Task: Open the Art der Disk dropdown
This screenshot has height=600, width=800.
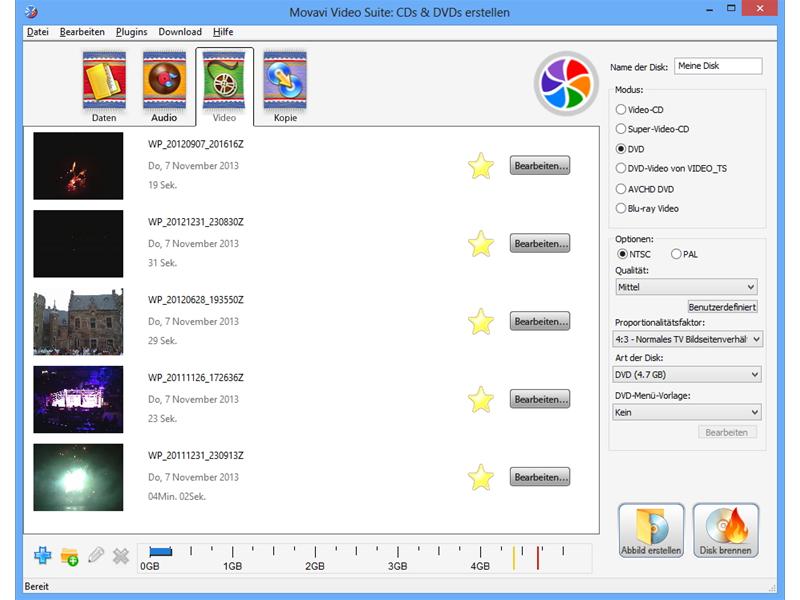Action: point(687,374)
